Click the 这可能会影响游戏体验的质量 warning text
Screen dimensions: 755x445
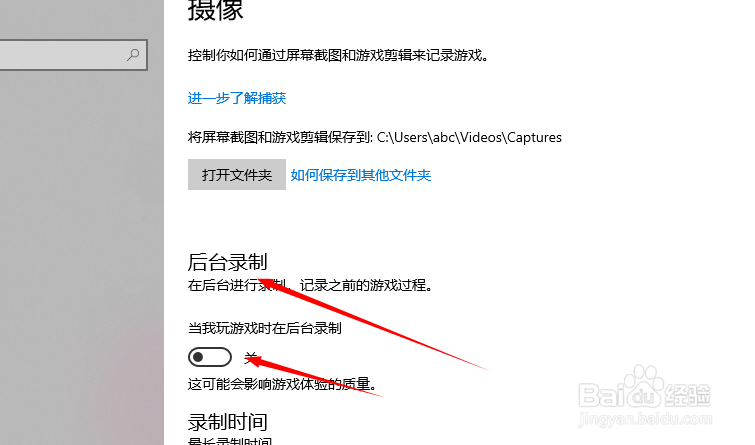pyautogui.click(x=282, y=384)
